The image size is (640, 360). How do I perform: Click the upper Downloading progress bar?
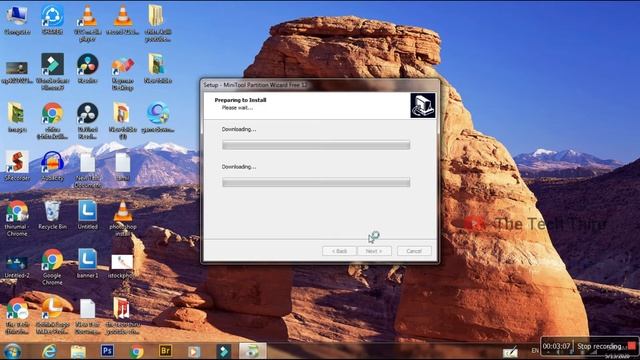tap(316, 145)
